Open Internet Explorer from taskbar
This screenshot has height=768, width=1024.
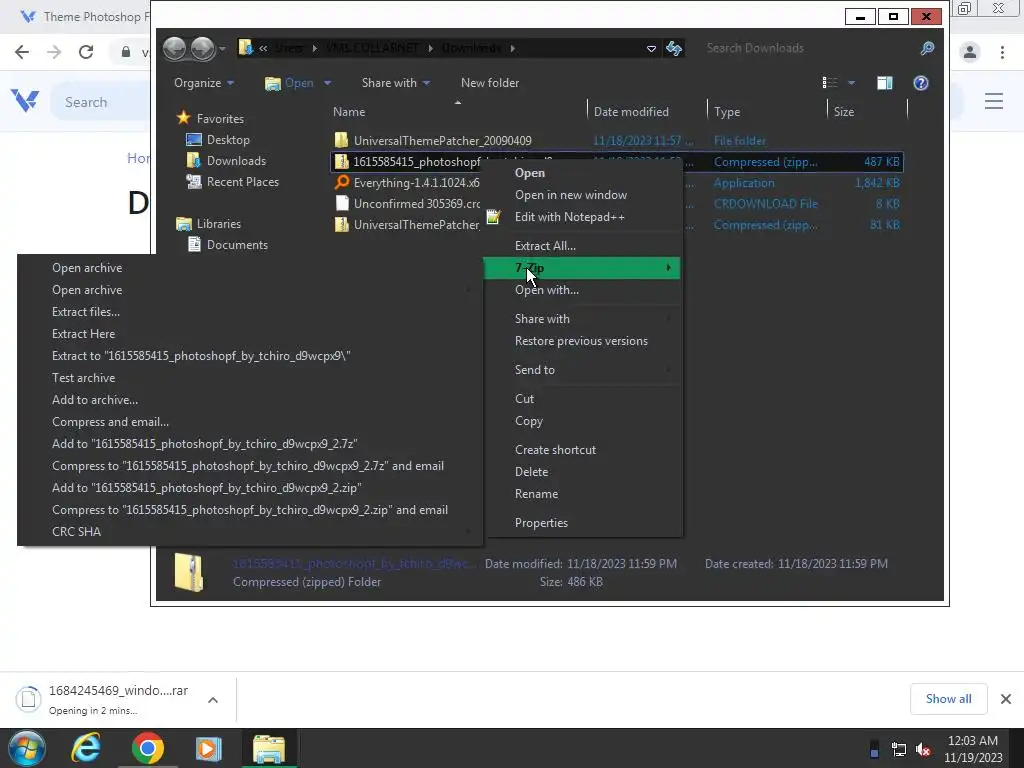point(86,748)
